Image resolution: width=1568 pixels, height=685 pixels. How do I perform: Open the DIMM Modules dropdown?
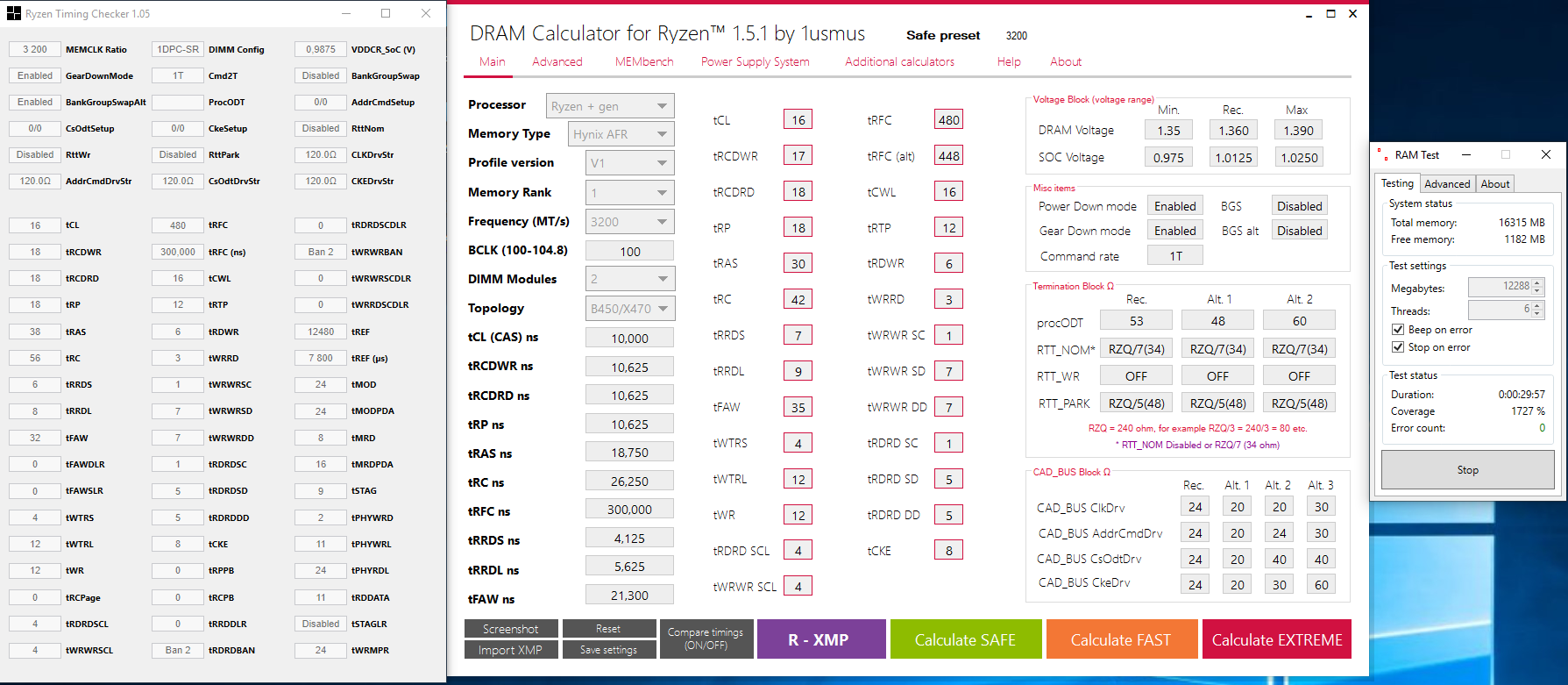(629, 279)
